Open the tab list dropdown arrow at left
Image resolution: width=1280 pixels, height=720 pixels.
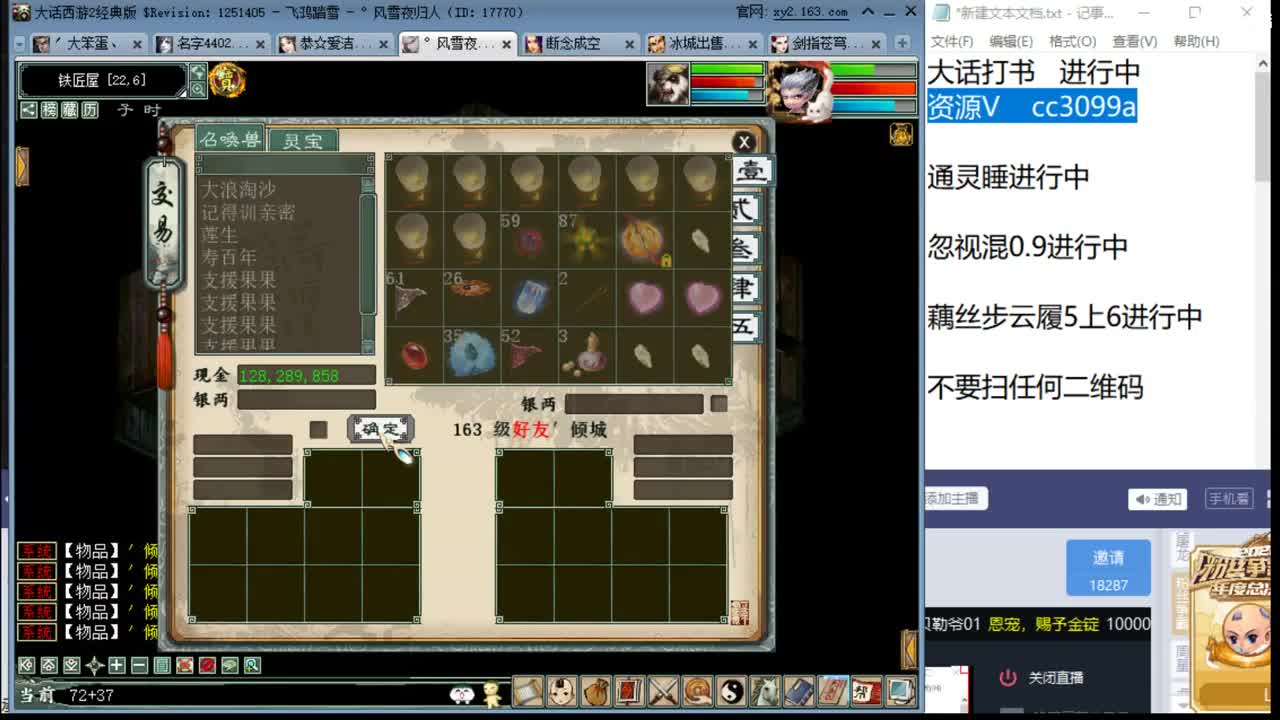coord(19,44)
